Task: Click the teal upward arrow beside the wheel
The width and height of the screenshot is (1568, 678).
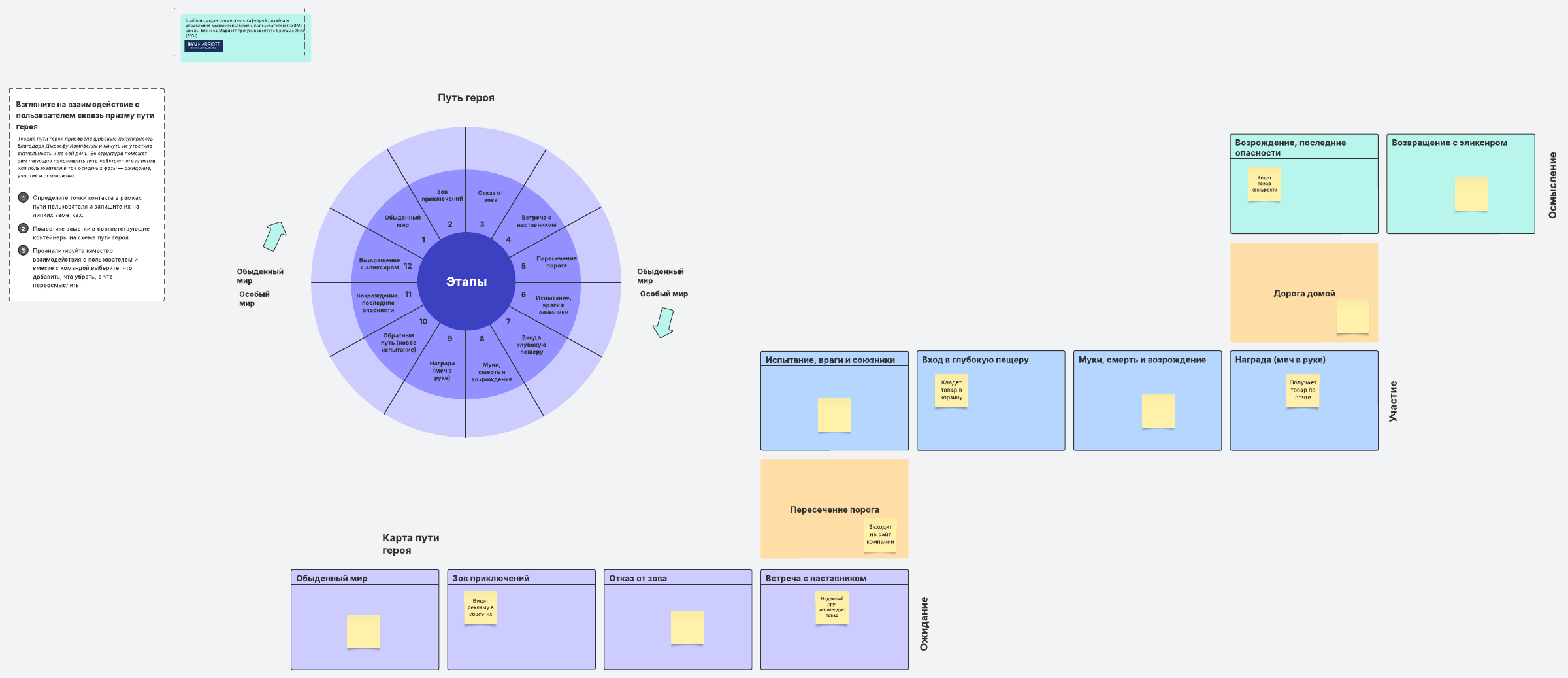Action: pyautogui.click(x=275, y=236)
